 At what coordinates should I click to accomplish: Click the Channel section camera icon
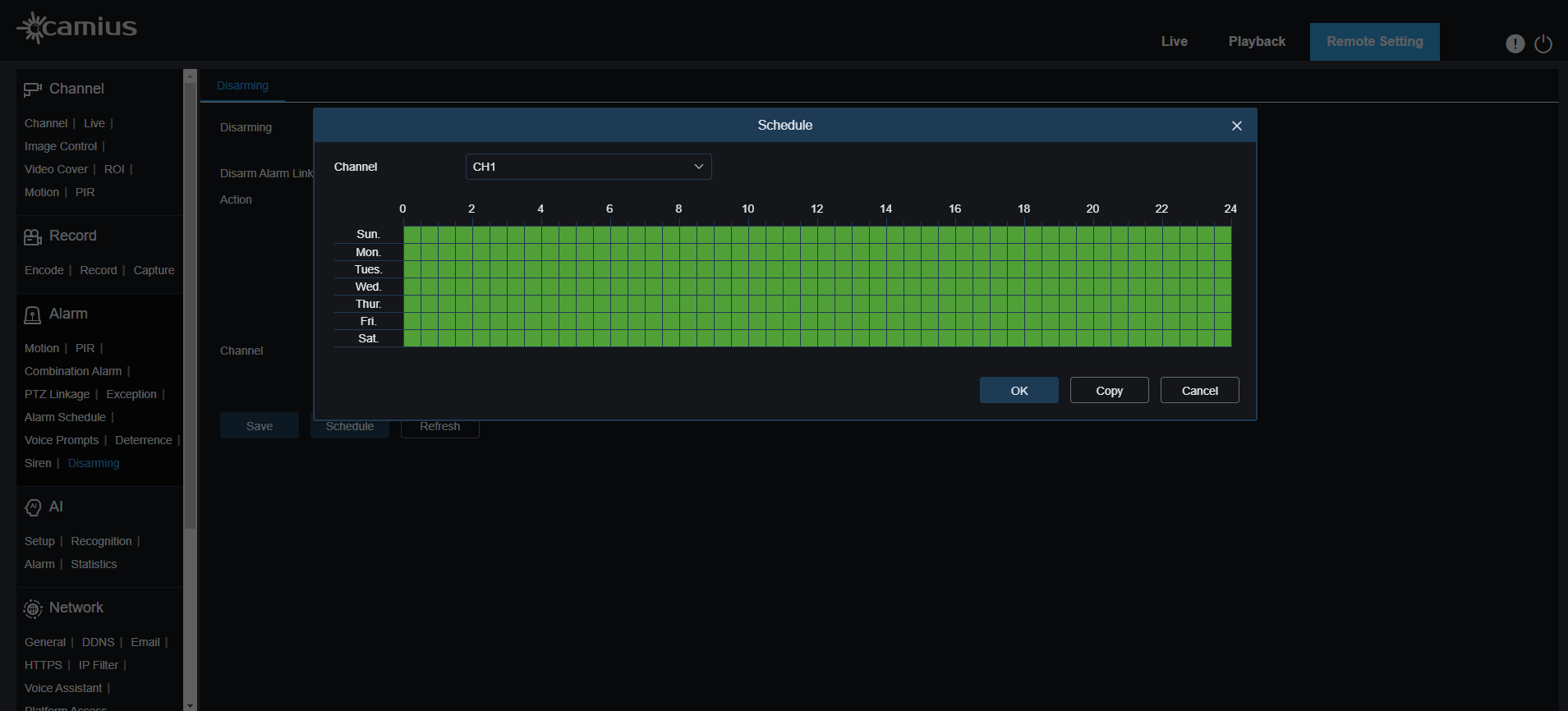tap(32, 89)
